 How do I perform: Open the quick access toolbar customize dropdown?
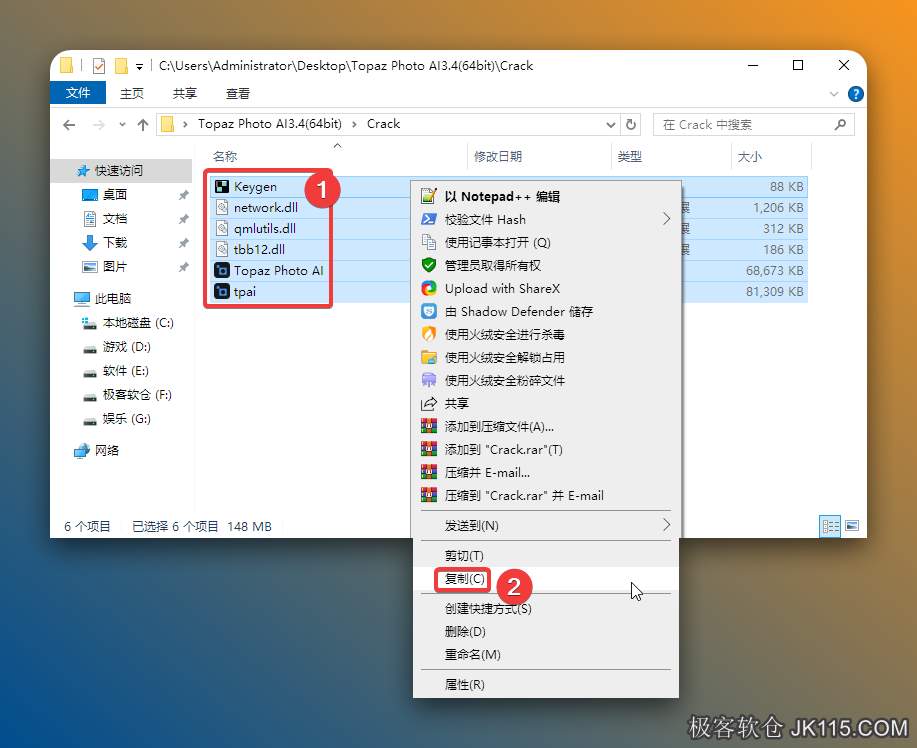(139, 67)
